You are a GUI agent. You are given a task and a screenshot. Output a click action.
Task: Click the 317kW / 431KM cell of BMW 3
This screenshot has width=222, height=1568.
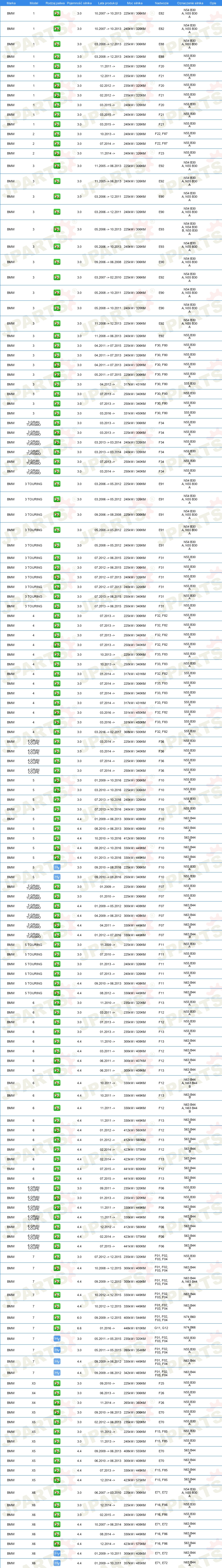coord(134,384)
